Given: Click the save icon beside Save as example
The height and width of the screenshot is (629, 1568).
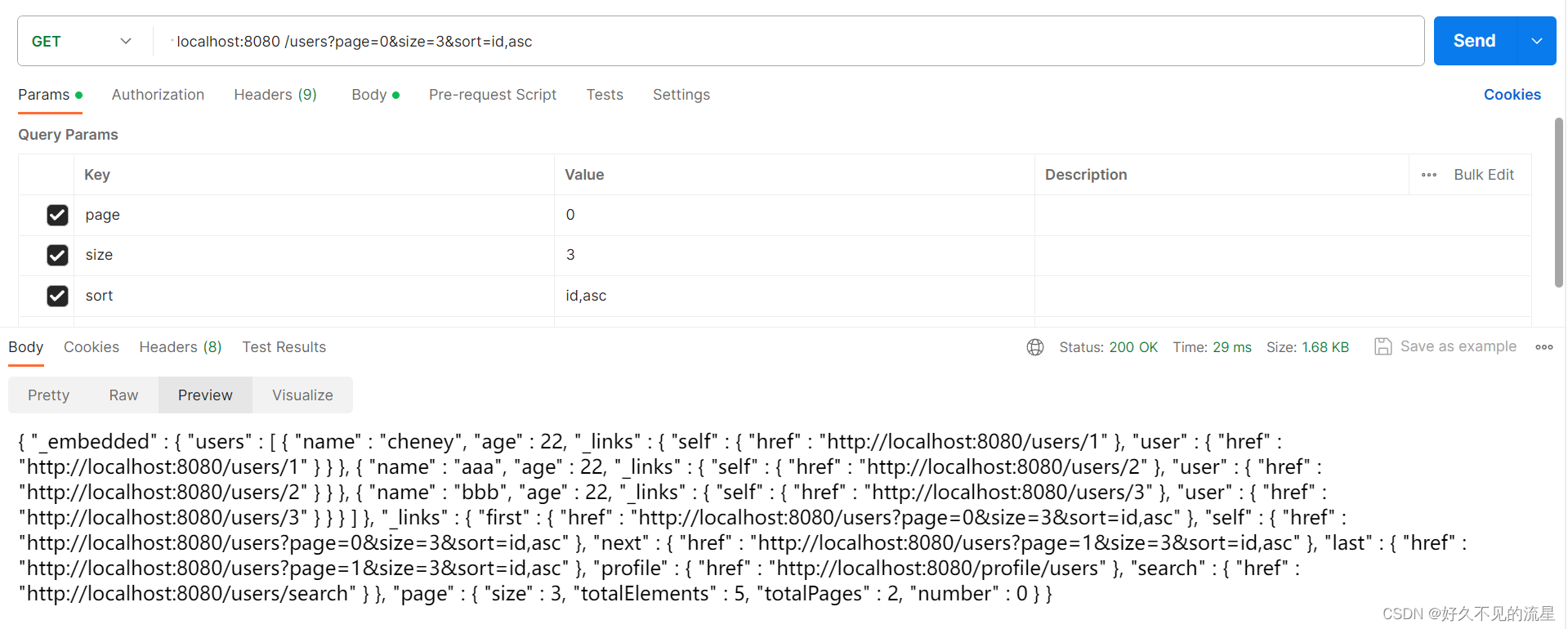Looking at the screenshot, I should (x=1383, y=347).
